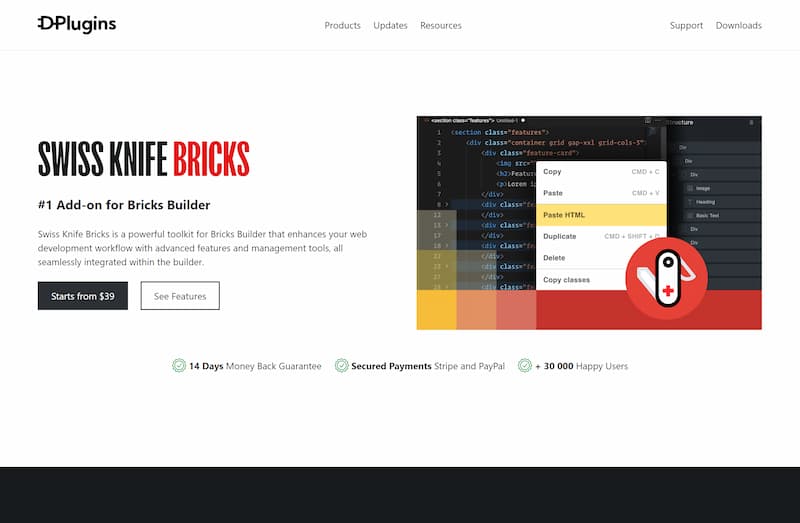Open the Products menu
The height and width of the screenshot is (523, 800).
[342, 25]
